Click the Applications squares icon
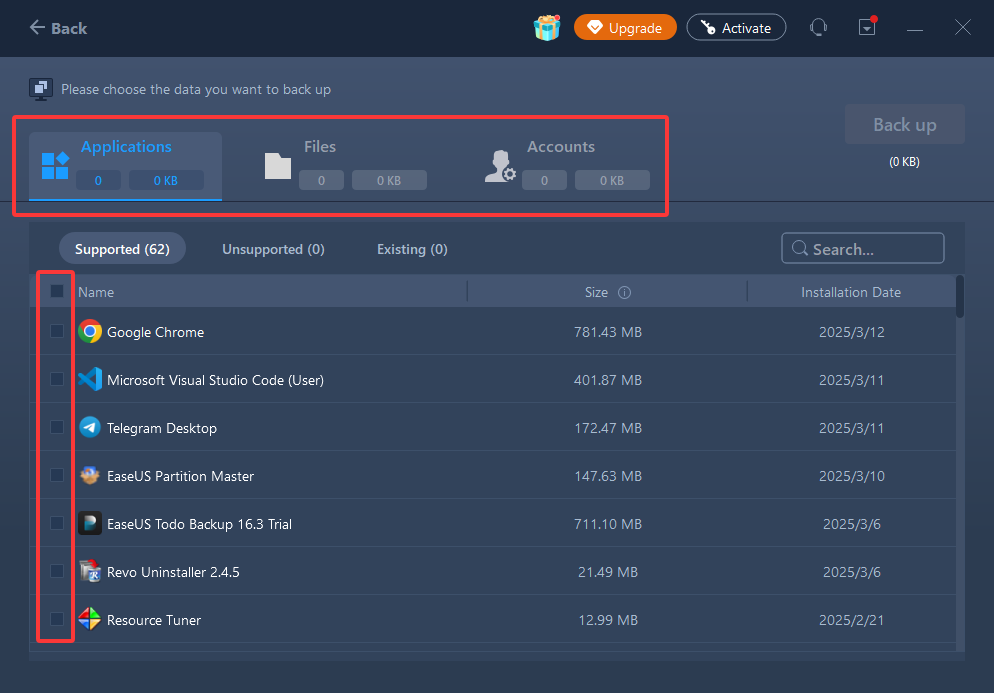This screenshot has height=693, width=994. tap(55, 165)
